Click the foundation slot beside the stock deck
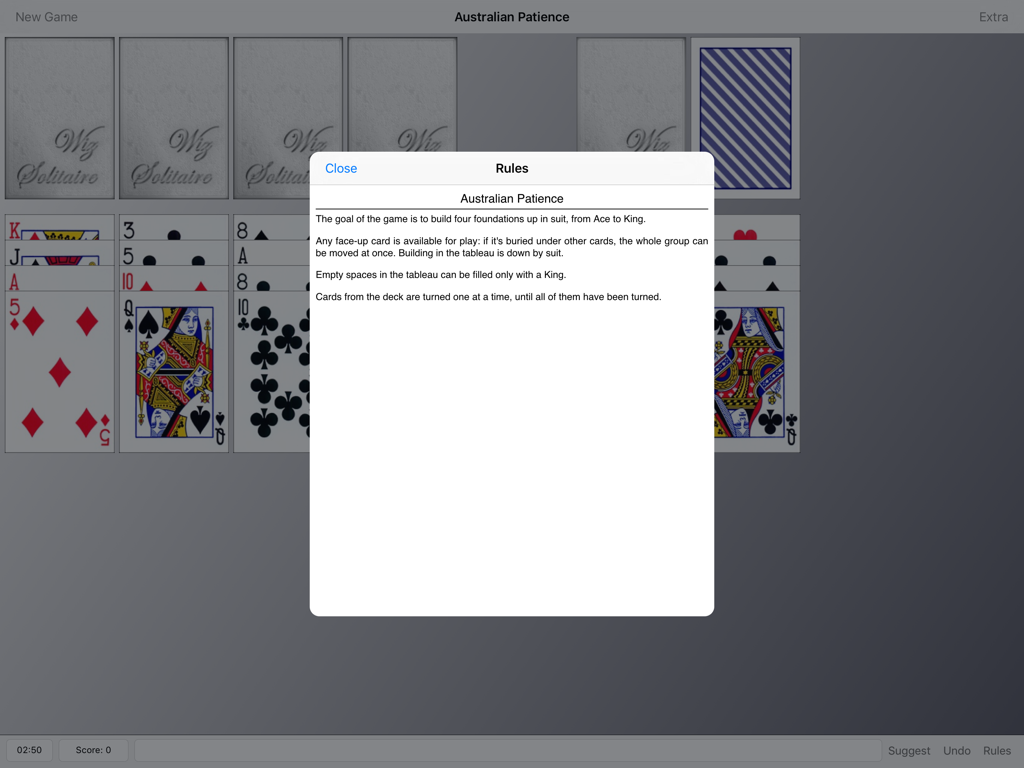This screenshot has height=768, width=1024. [631, 117]
